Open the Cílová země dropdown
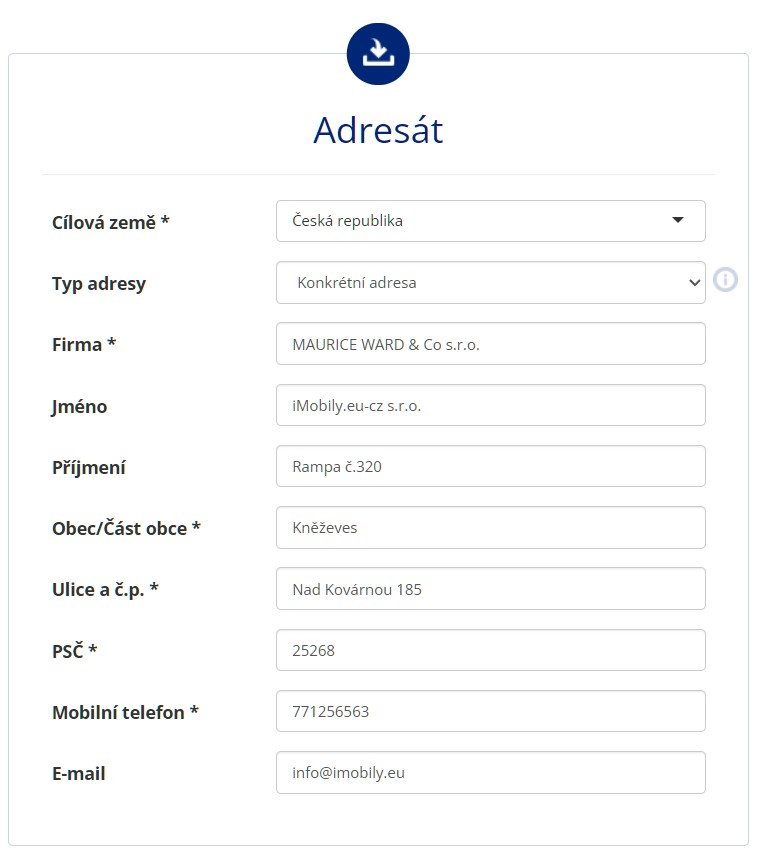The height and width of the screenshot is (858, 758). (x=491, y=221)
